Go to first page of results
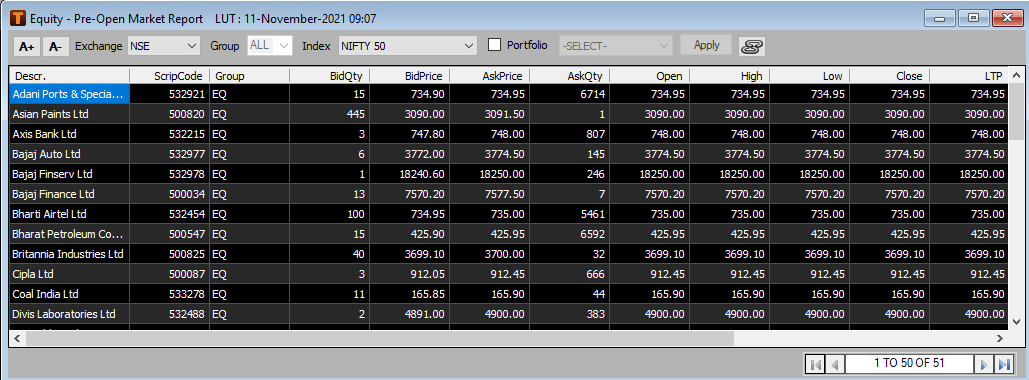 (x=814, y=364)
